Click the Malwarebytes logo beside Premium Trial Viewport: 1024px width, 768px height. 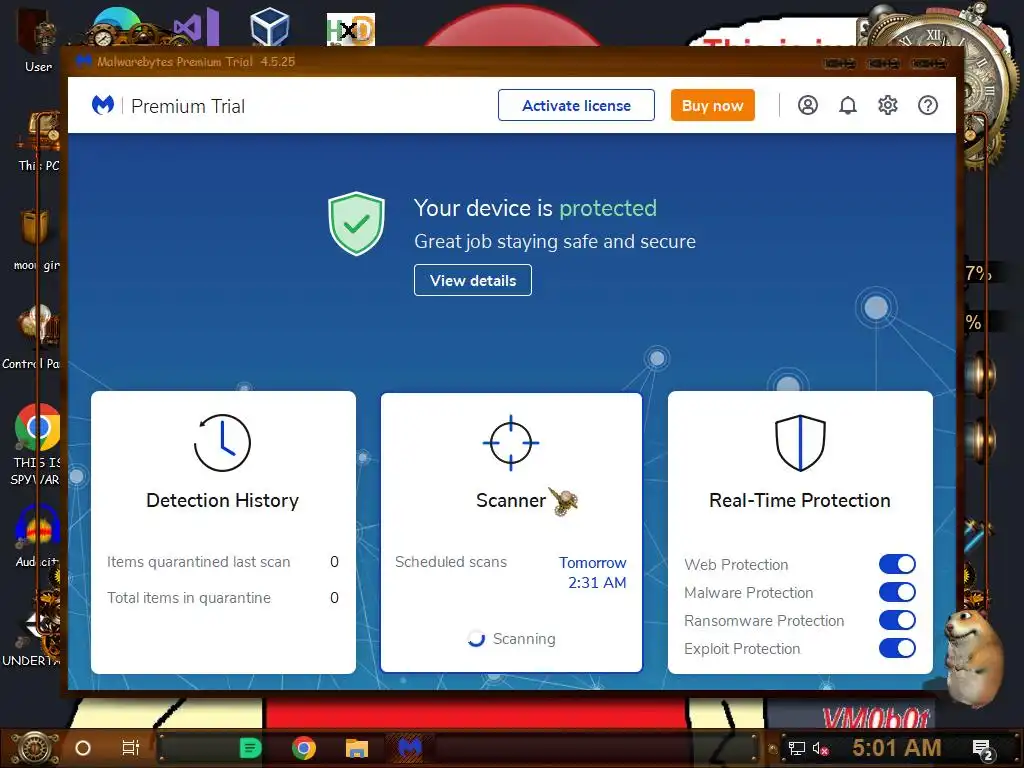[103, 105]
